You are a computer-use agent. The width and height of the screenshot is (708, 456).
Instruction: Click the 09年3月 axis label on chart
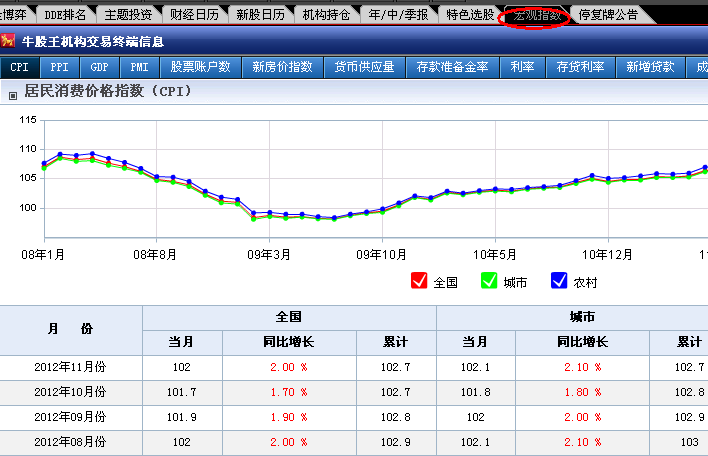click(269, 255)
